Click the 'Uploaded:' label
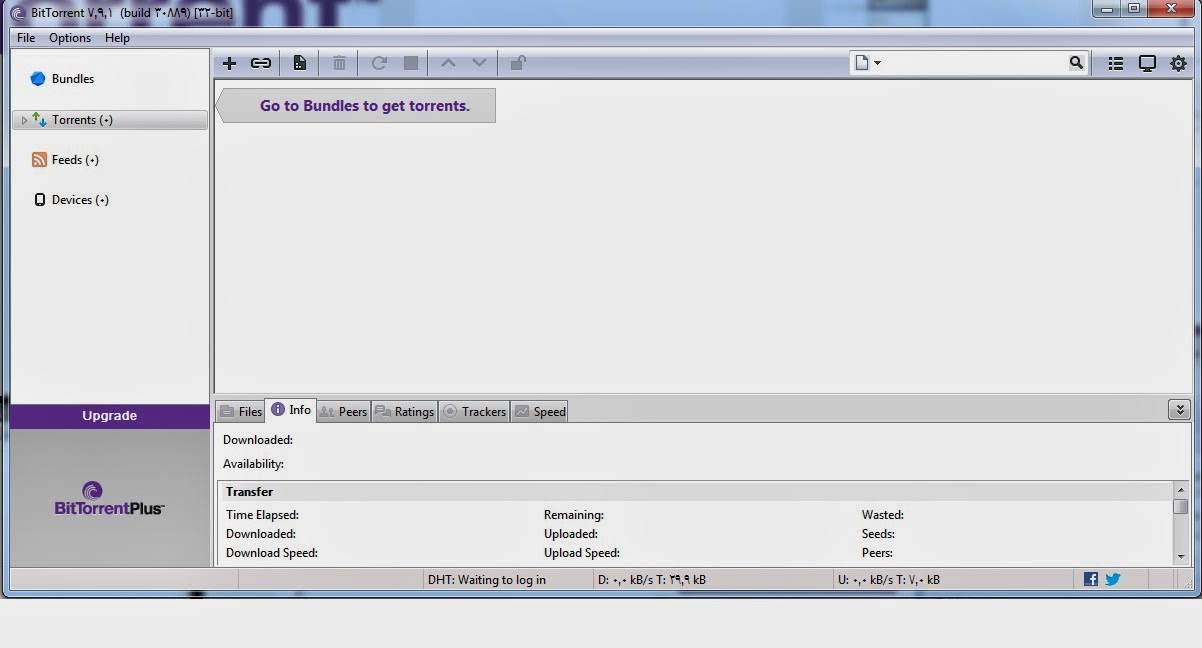Image resolution: width=1202 pixels, height=648 pixels. coord(571,534)
